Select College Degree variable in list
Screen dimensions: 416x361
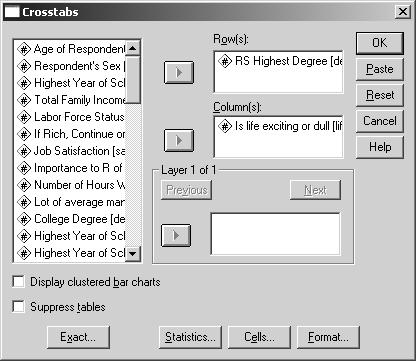(x=71, y=219)
